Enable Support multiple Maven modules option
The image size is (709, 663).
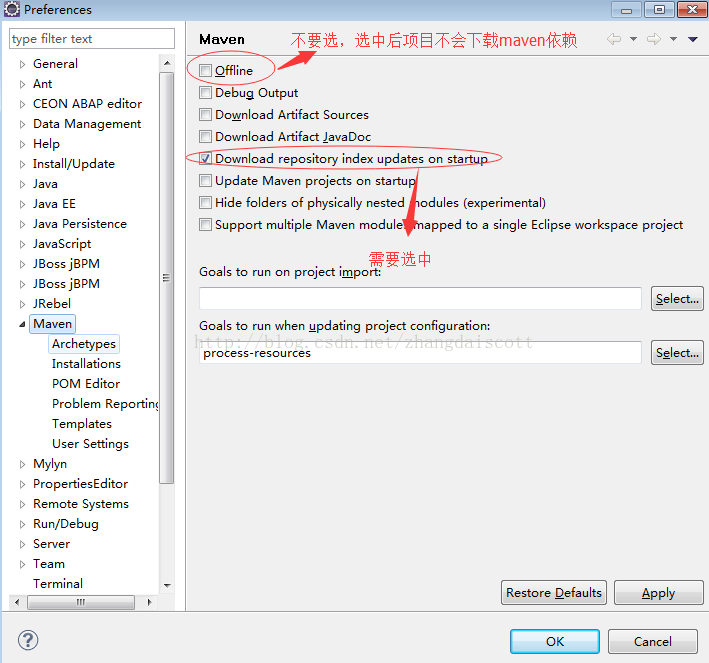tap(205, 224)
